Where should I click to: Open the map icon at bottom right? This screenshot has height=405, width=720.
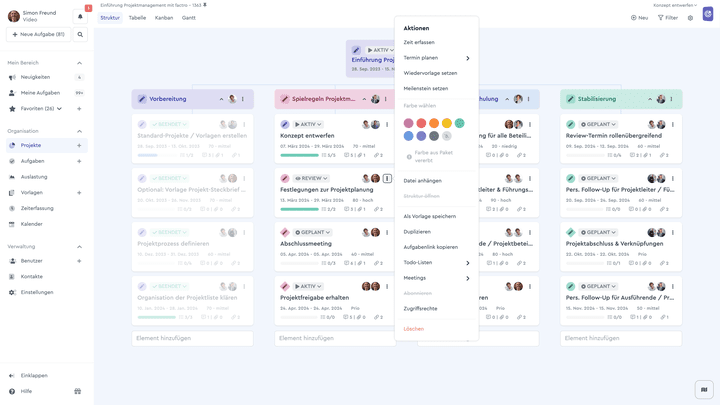pos(704,390)
